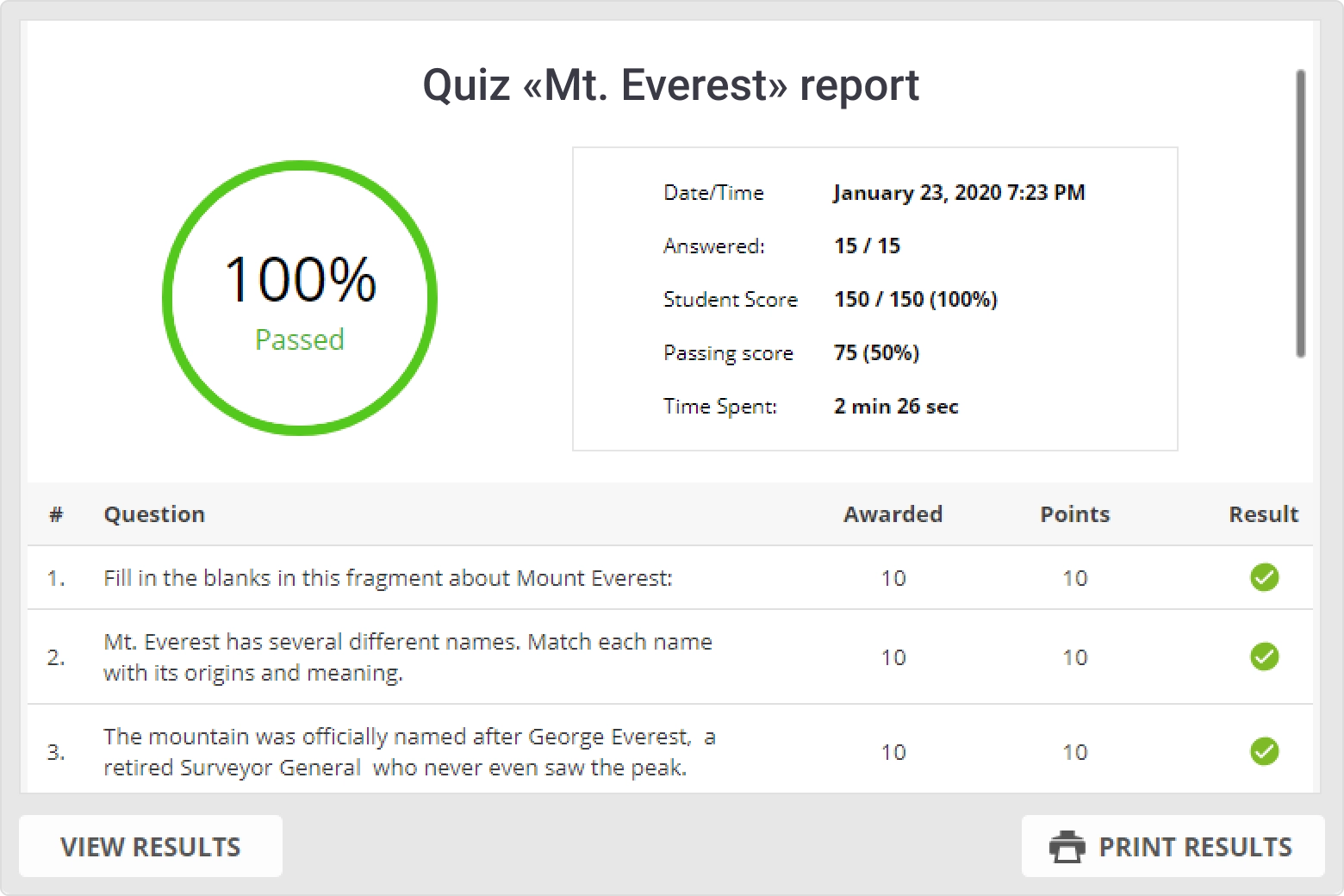Click the Awarded column header
1344x896 pixels.
tap(893, 514)
